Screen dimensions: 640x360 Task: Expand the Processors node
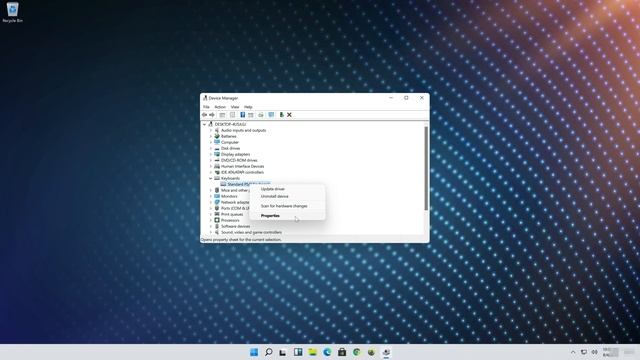[211, 220]
